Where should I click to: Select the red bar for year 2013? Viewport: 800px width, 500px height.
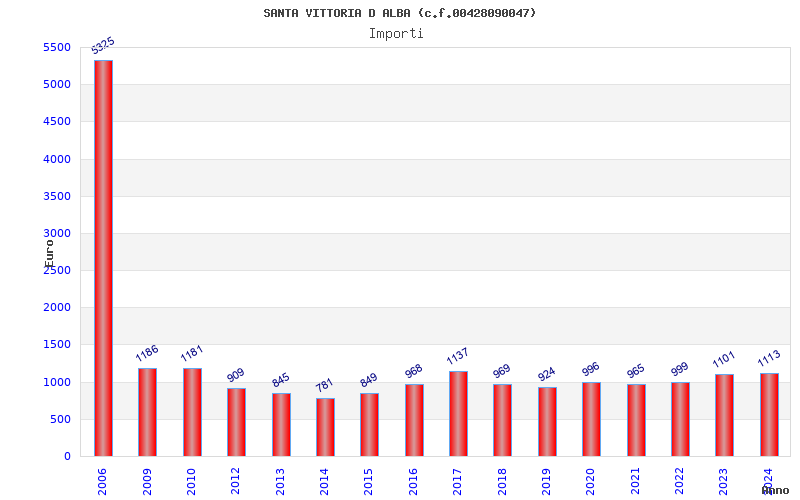(x=281, y=424)
